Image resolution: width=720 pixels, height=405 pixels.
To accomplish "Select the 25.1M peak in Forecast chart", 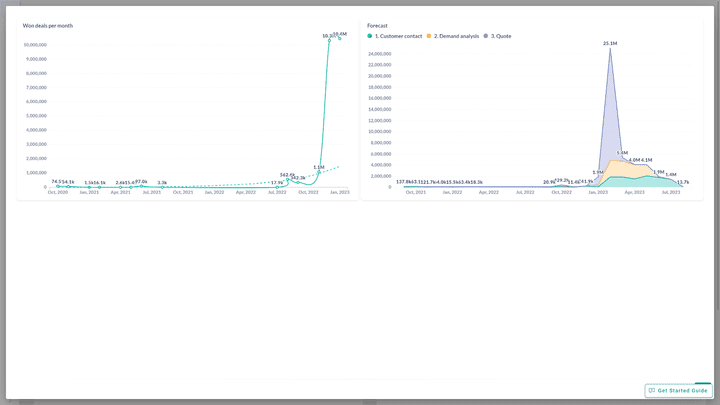I will [x=609, y=49].
